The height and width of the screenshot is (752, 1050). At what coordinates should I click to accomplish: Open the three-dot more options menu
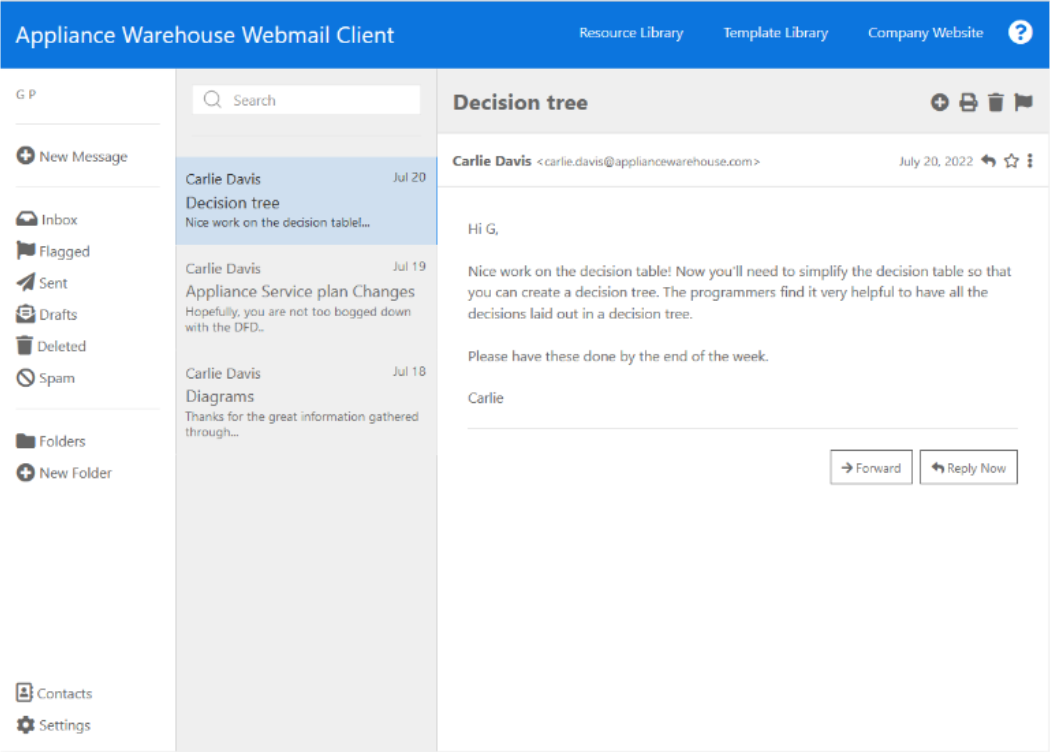[1030, 161]
